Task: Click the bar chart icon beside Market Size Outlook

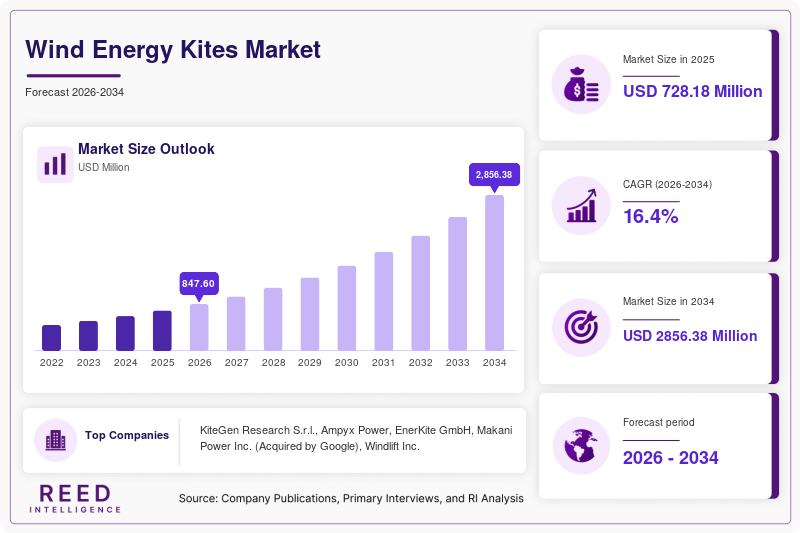Action: (x=55, y=164)
